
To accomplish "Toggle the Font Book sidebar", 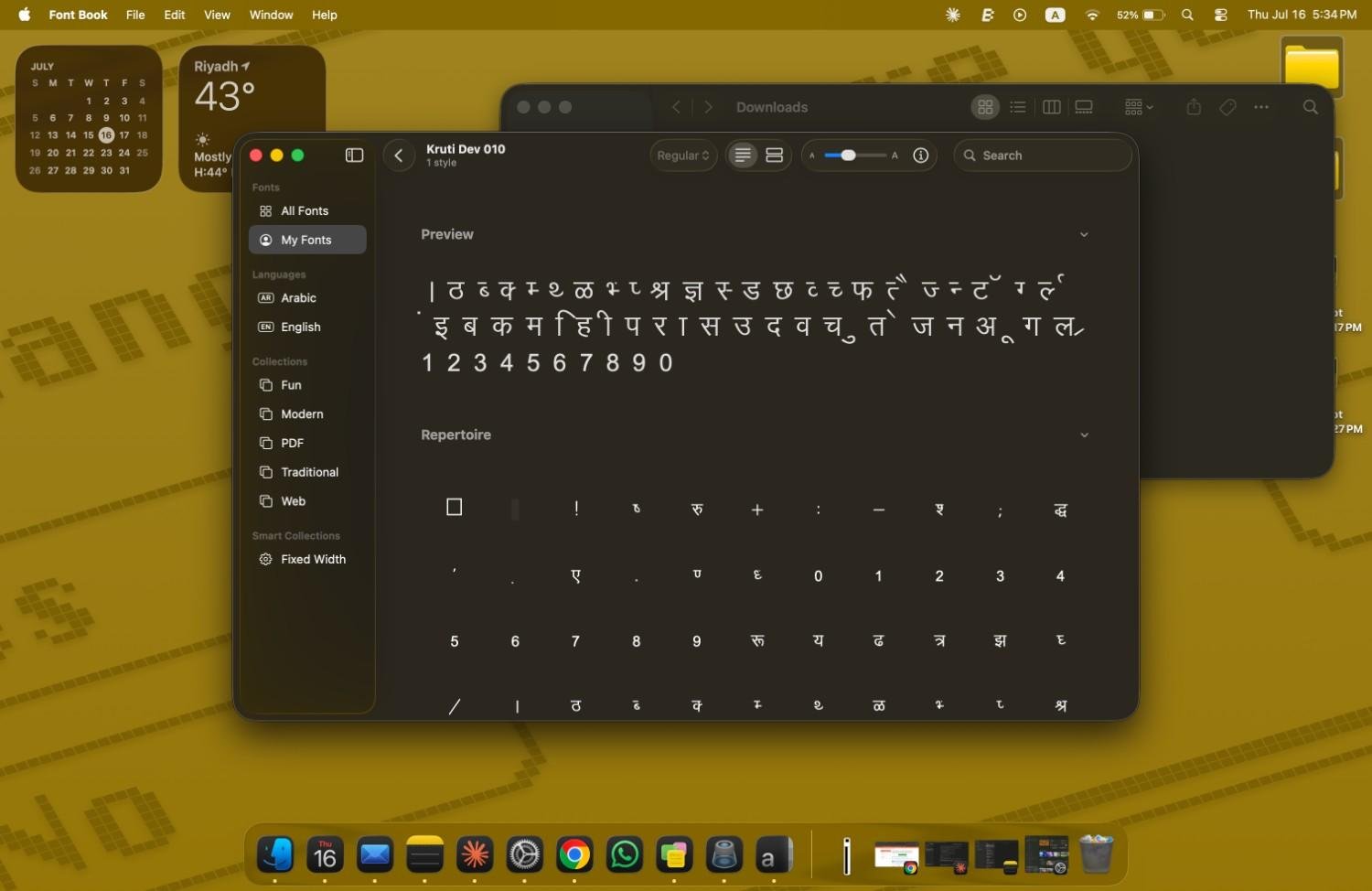I will (x=354, y=156).
